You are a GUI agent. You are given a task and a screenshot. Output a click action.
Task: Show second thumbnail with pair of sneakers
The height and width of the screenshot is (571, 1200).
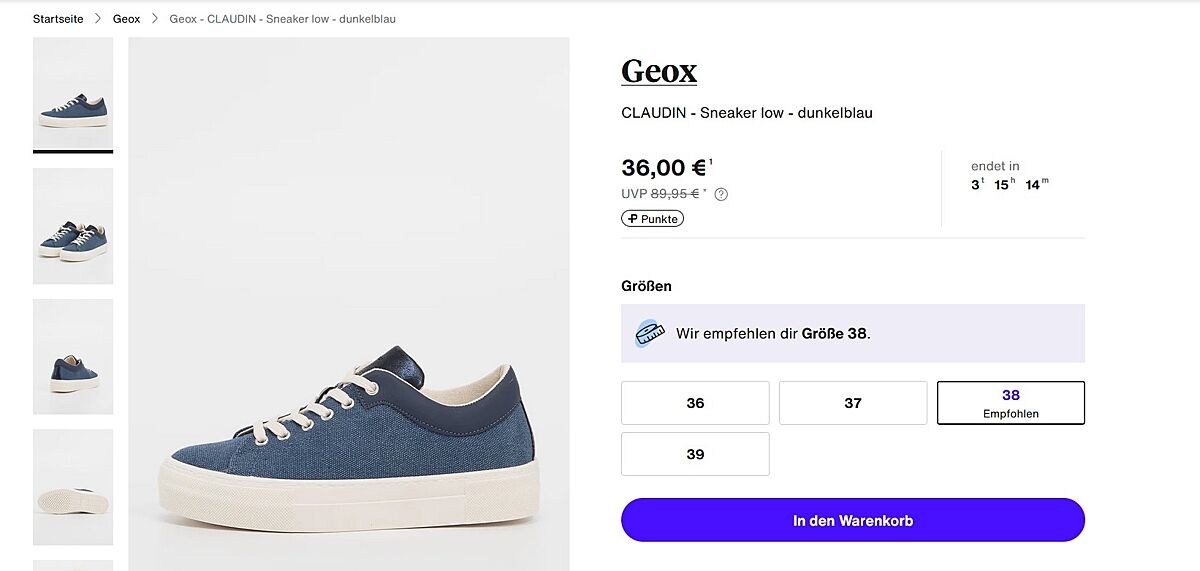point(73,226)
